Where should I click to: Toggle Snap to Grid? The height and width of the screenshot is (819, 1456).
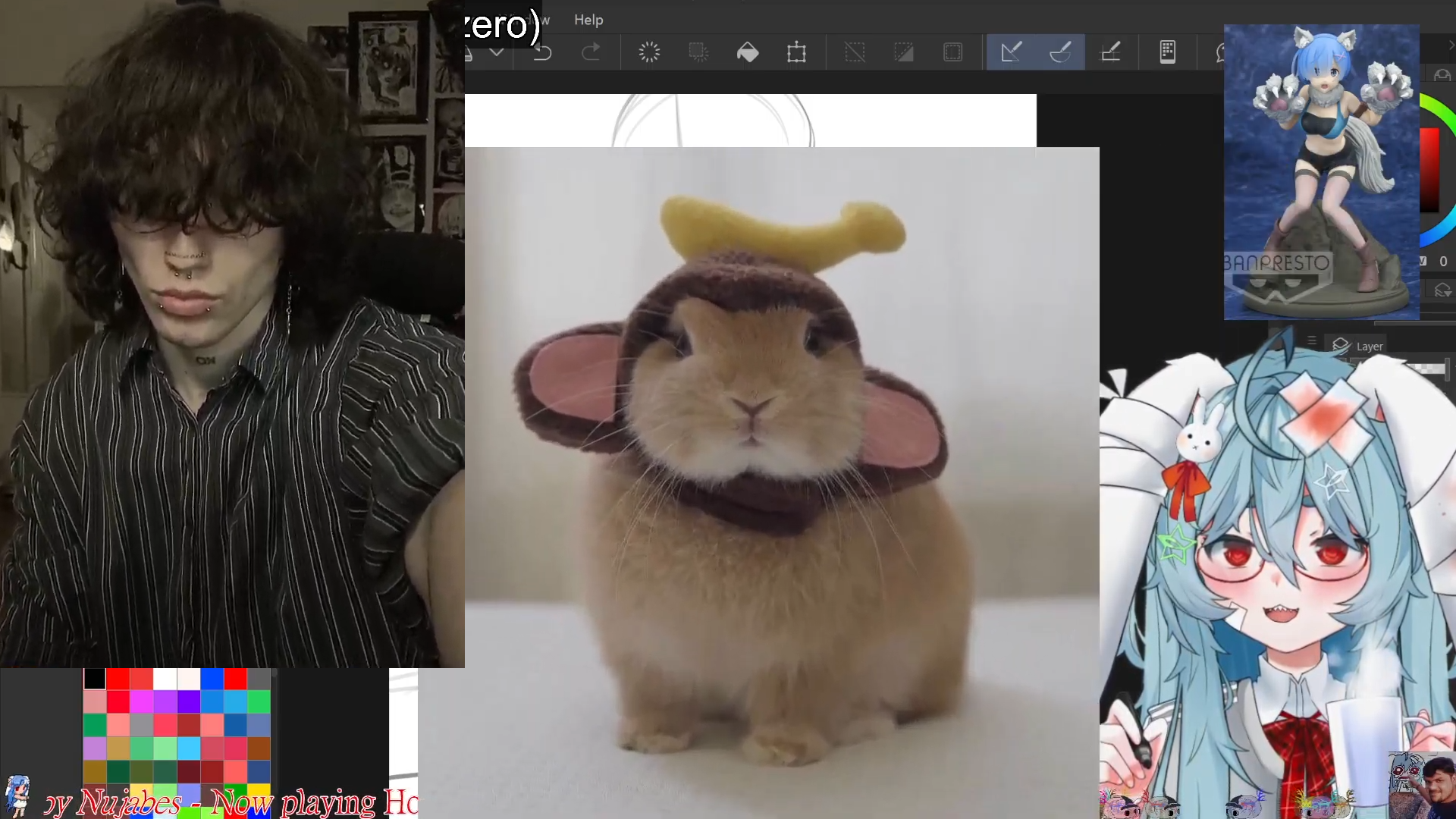(1110, 52)
